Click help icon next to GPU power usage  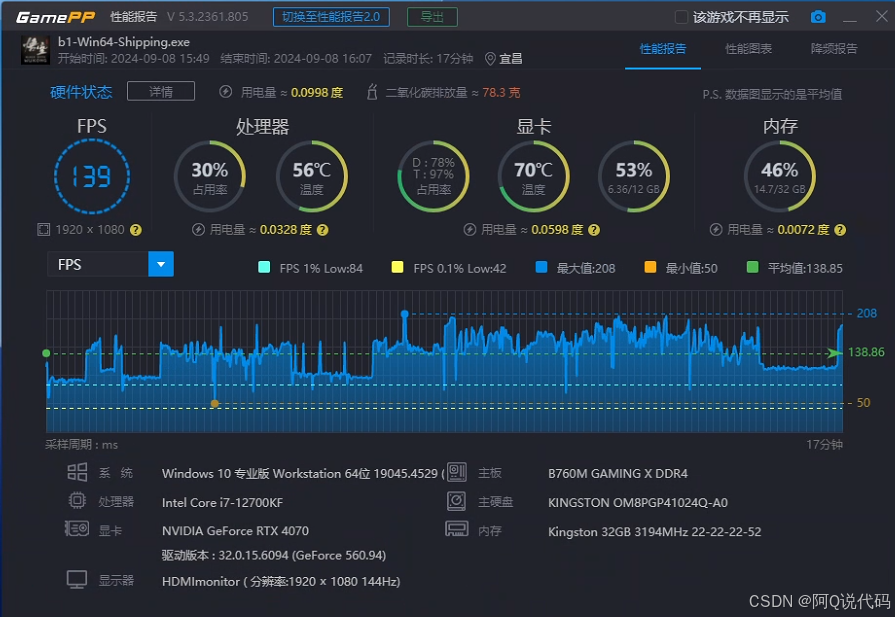click(x=594, y=230)
